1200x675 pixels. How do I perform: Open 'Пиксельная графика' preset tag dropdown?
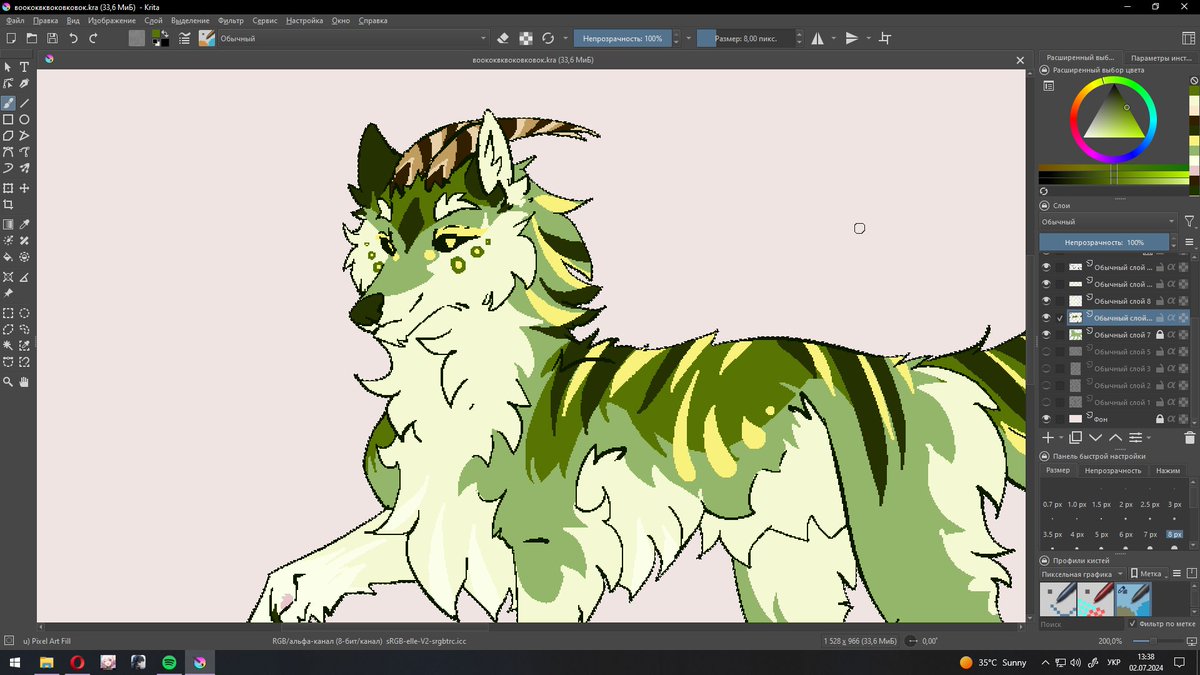tap(1082, 574)
